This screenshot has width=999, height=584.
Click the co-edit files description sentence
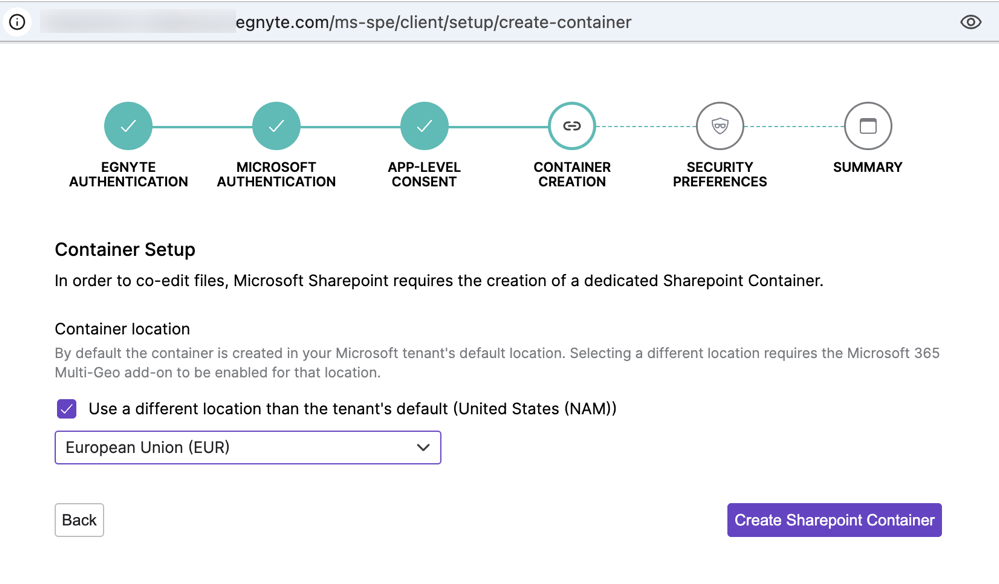[x=439, y=281]
